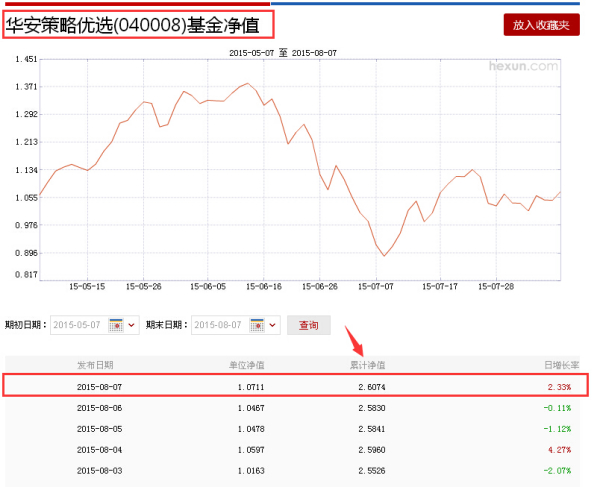The height and width of the screenshot is (487, 600).
Task: Click unit net value 1.0711
Action: click(x=251, y=387)
